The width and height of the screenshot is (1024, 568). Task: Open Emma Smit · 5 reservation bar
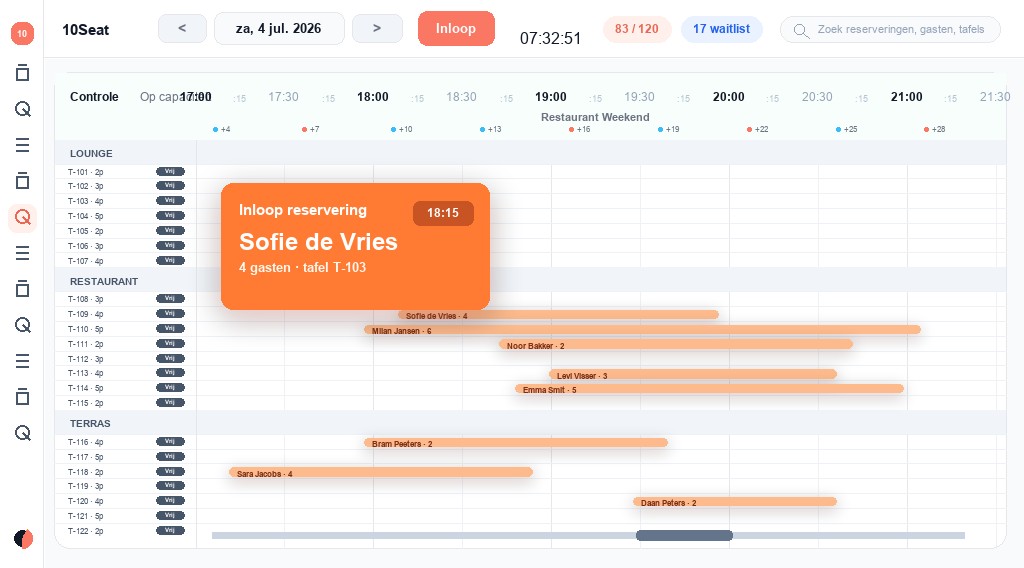[x=709, y=389]
